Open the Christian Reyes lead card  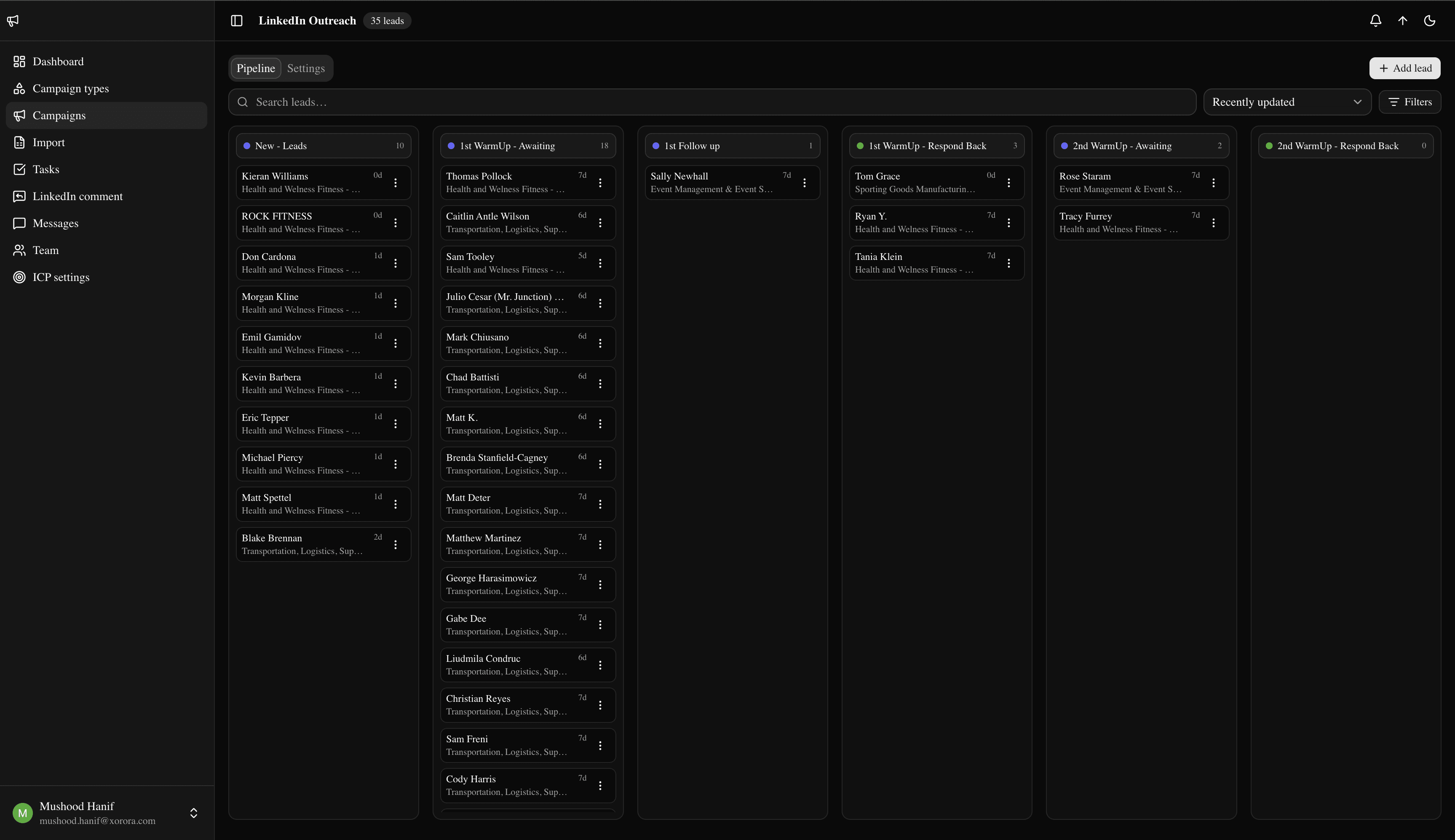click(528, 705)
